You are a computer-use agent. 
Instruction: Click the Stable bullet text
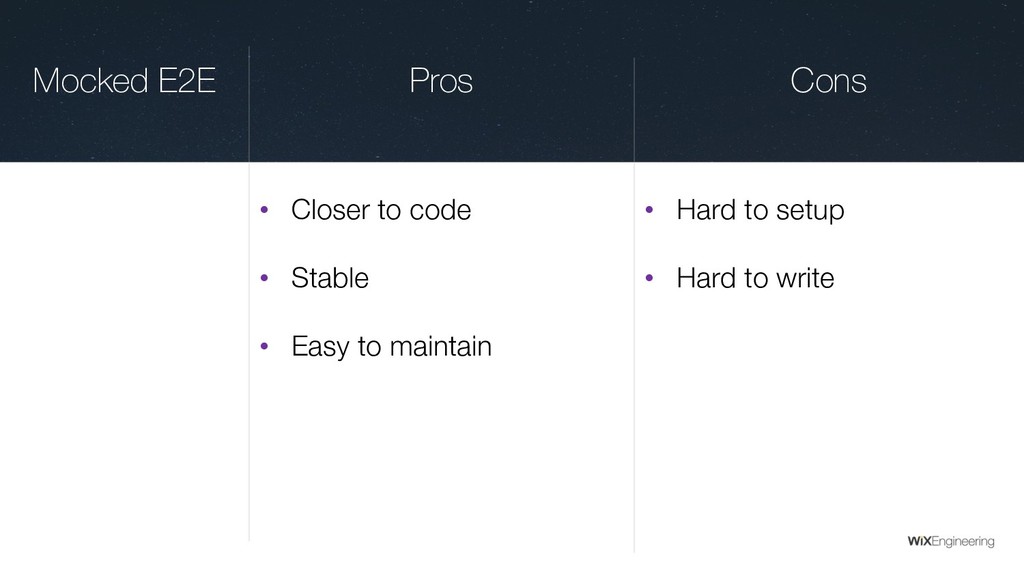coord(329,278)
